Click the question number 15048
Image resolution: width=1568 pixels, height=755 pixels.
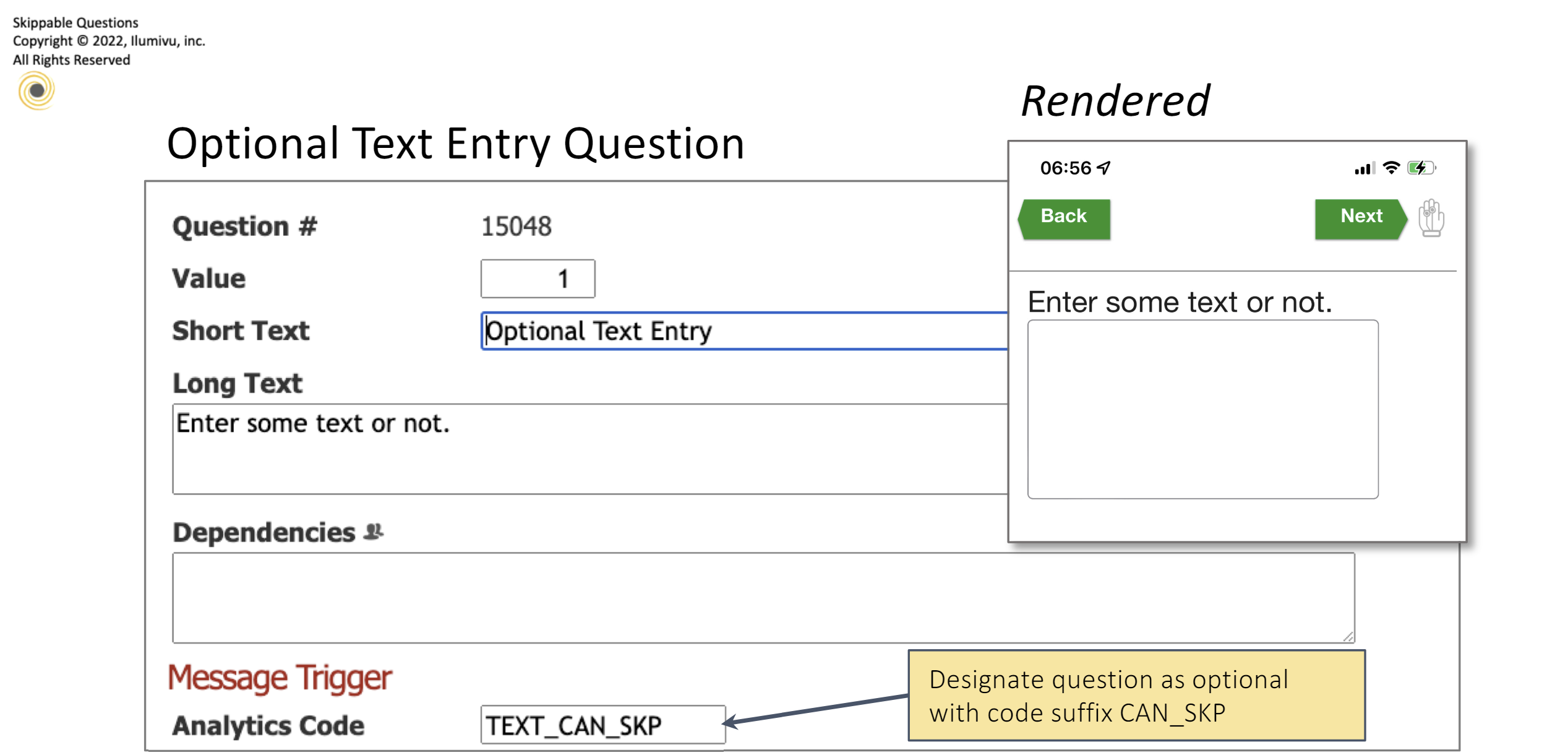pyautogui.click(x=516, y=226)
